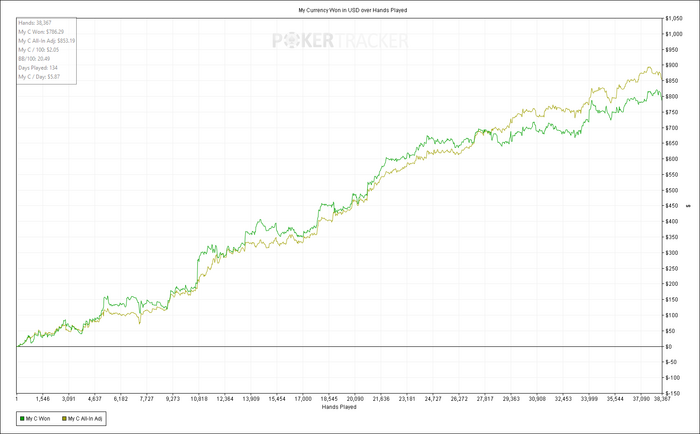This screenshot has height=434, width=700.
Task: Click the 12,364 x-axis tick label
Action: tap(225, 399)
